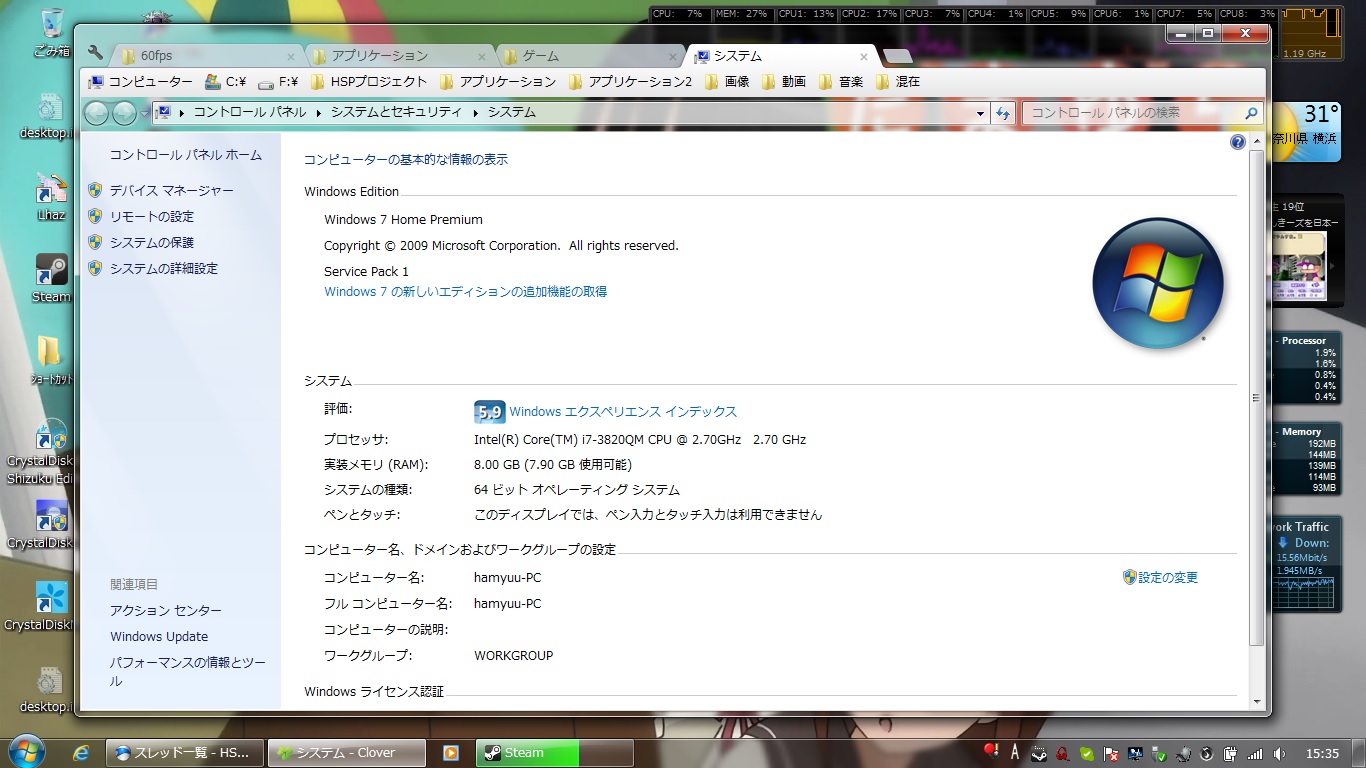Image resolution: width=1366 pixels, height=768 pixels.
Task: Open Windows Update from the sidebar
Action: pos(159,636)
